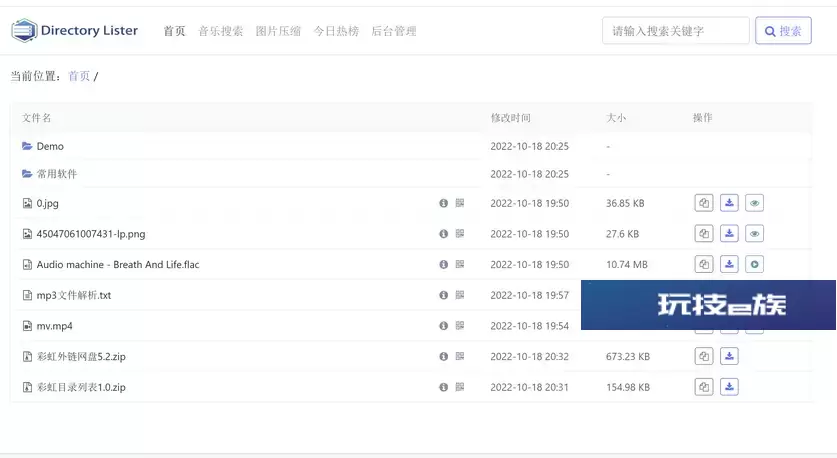
Task: Download 45047061007431-lp.png
Action: [x=729, y=233]
